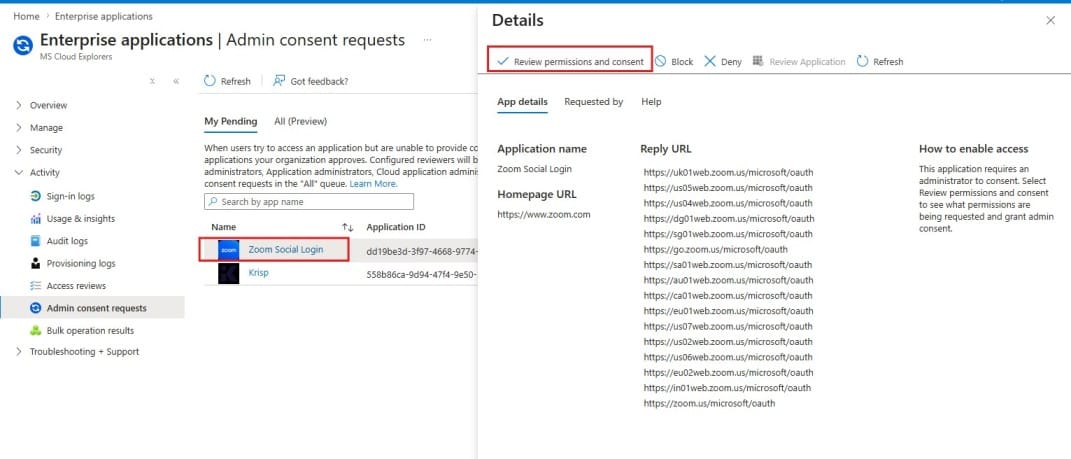Click https://go.zoom.us/microsoft/oauth reply URL
The image size is (1071, 459).
(715, 249)
